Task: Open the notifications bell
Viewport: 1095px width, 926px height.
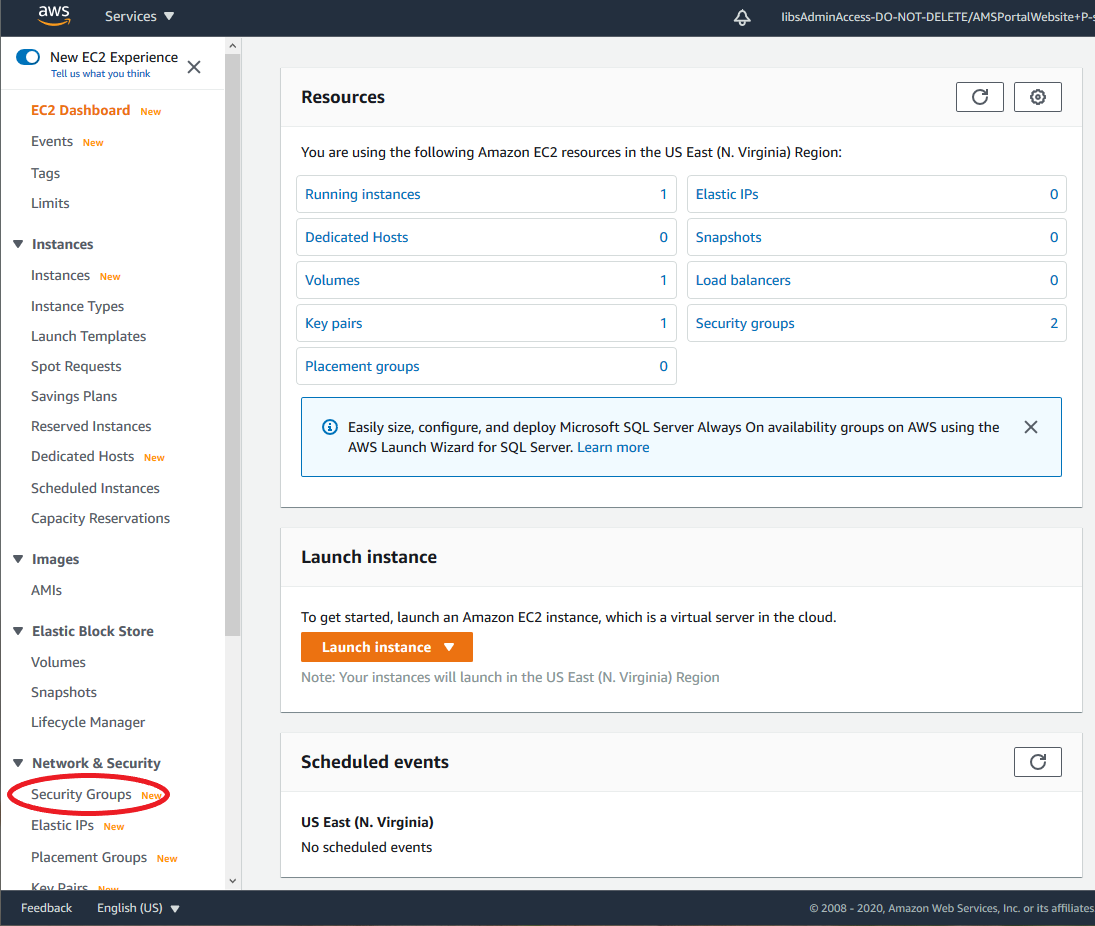Action: tap(741, 17)
